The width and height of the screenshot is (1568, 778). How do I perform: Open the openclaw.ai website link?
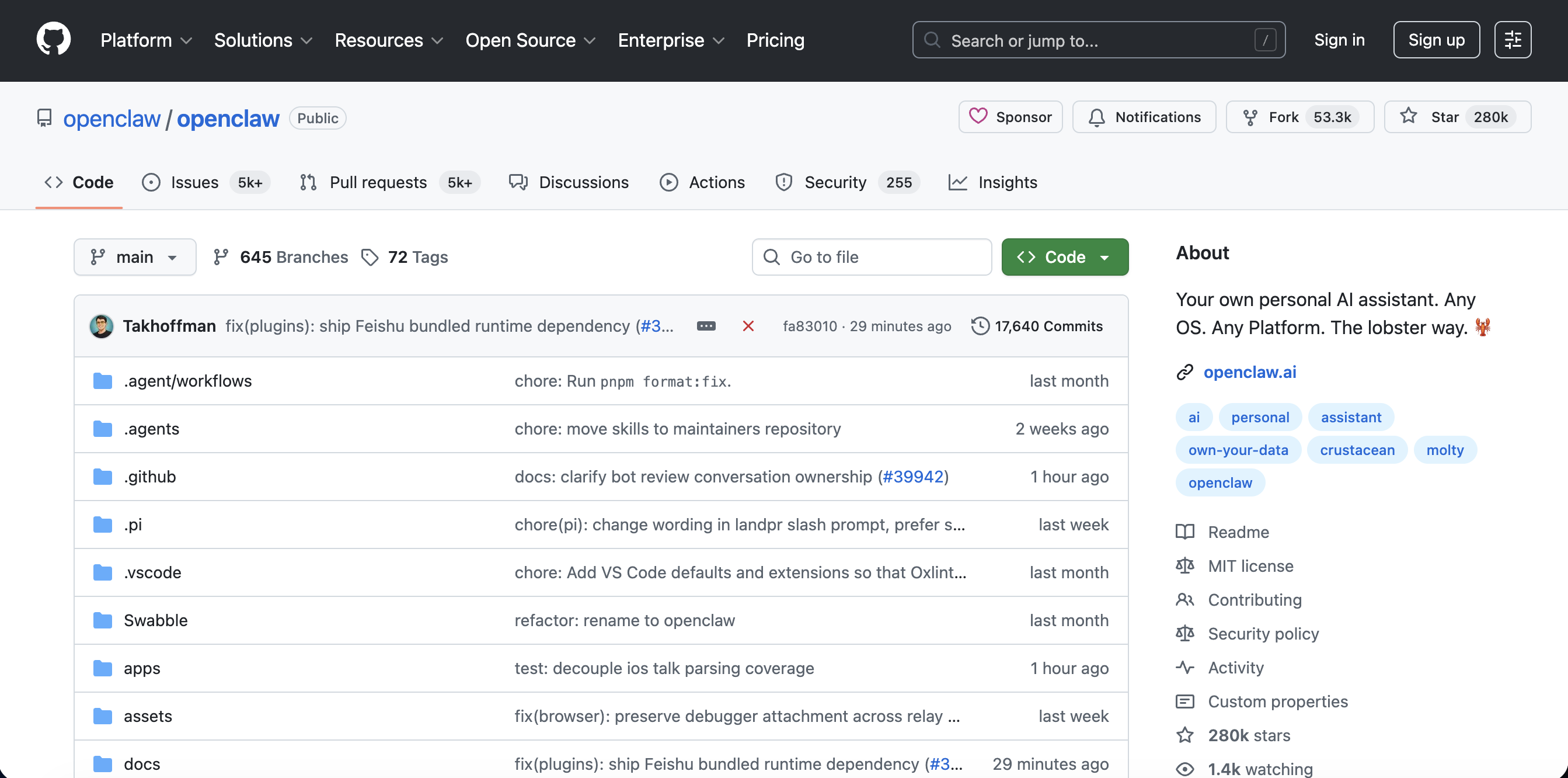click(x=1250, y=371)
